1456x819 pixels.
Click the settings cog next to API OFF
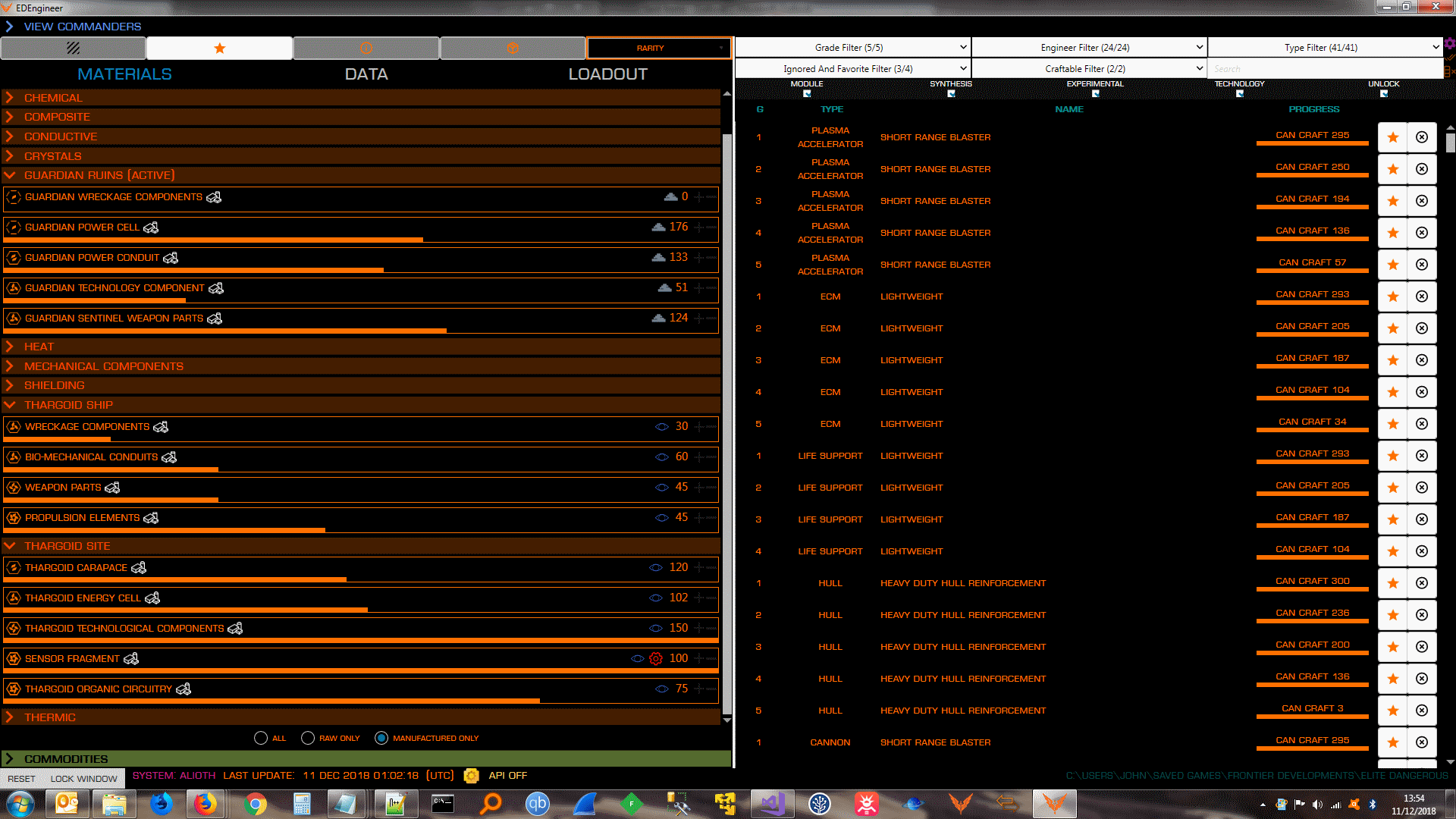point(471,775)
